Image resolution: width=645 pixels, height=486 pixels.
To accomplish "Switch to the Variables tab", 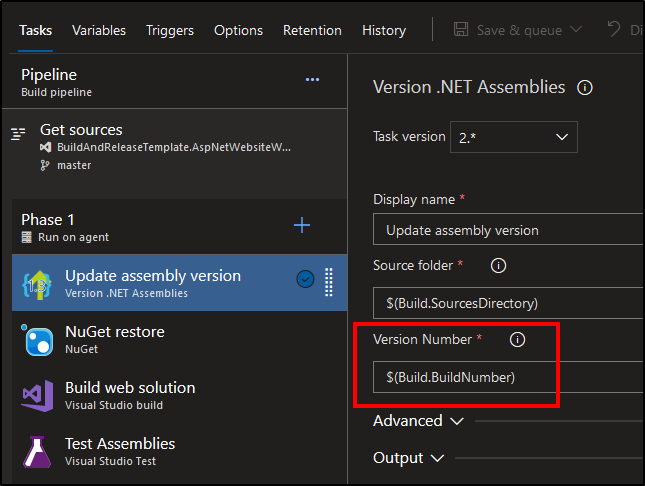I will click(99, 30).
